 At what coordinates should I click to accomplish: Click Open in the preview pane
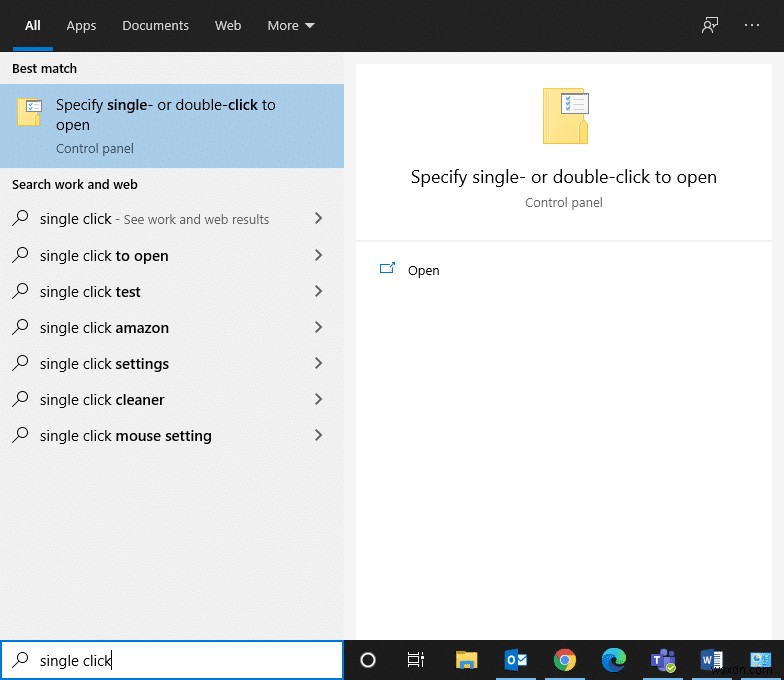[x=423, y=271]
